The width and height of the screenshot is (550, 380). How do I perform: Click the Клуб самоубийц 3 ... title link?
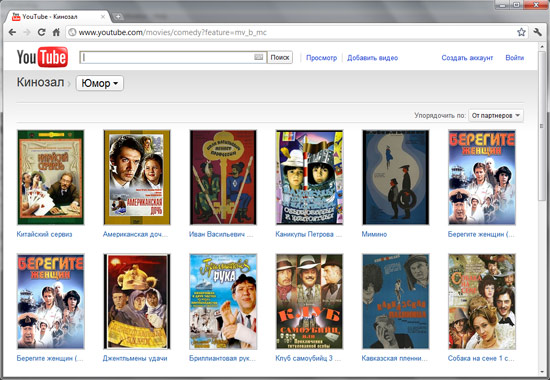point(308,358)
